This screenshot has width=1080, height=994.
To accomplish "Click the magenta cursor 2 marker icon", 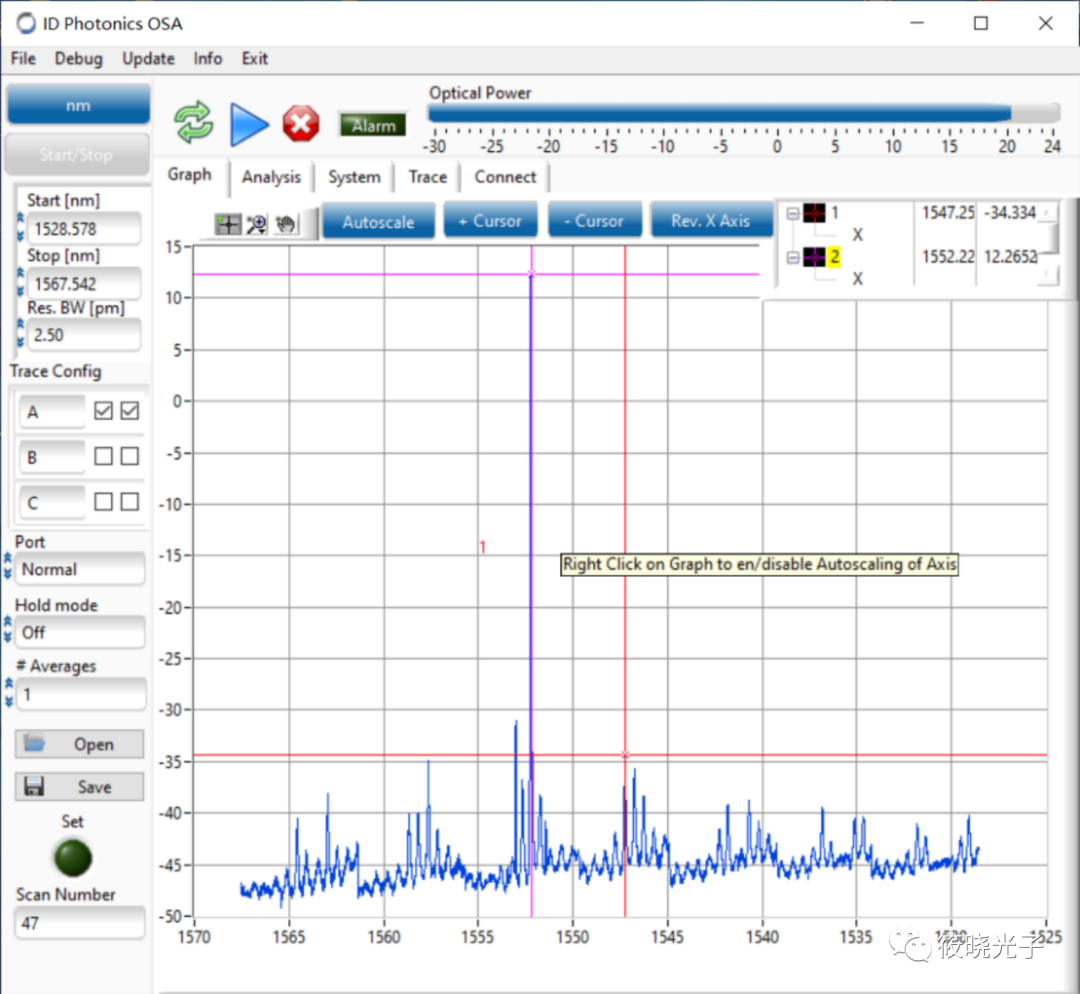I will (814, 257).
